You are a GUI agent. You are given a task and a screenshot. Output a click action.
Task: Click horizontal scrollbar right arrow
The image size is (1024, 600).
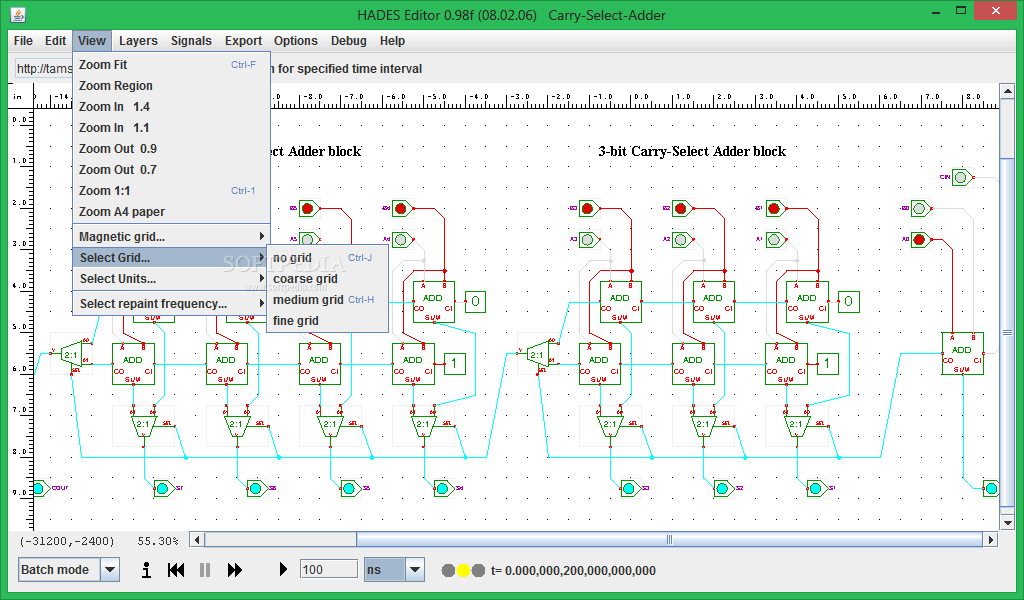991,539
